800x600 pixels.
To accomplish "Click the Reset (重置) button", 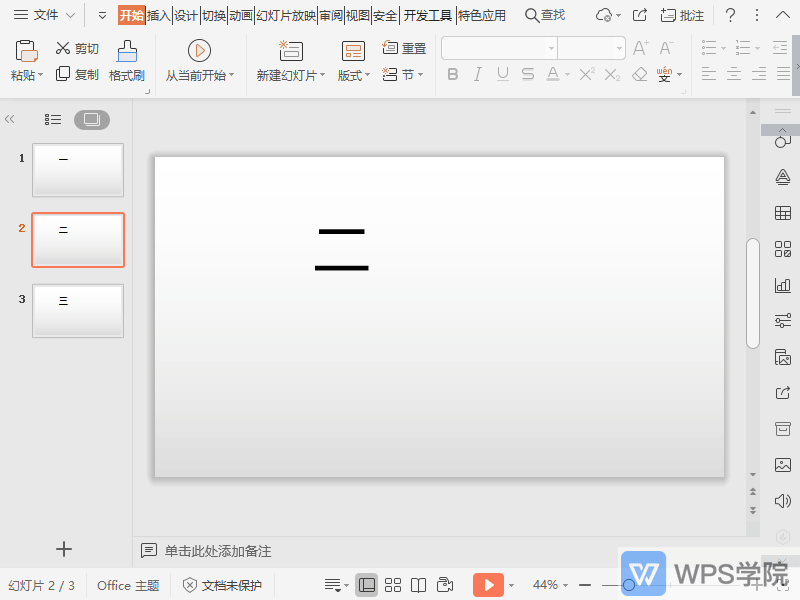I will (404, 48).
